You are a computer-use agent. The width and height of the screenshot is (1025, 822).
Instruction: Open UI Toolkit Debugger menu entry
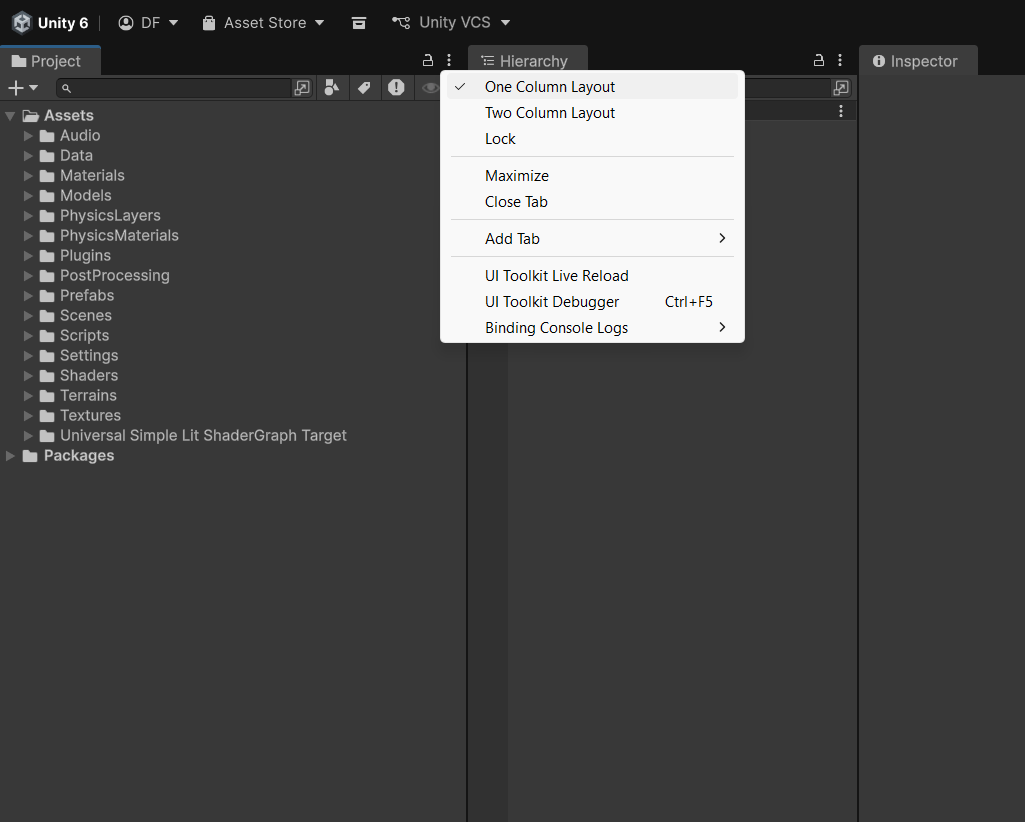pyautogui.click(x=592, y=301)
